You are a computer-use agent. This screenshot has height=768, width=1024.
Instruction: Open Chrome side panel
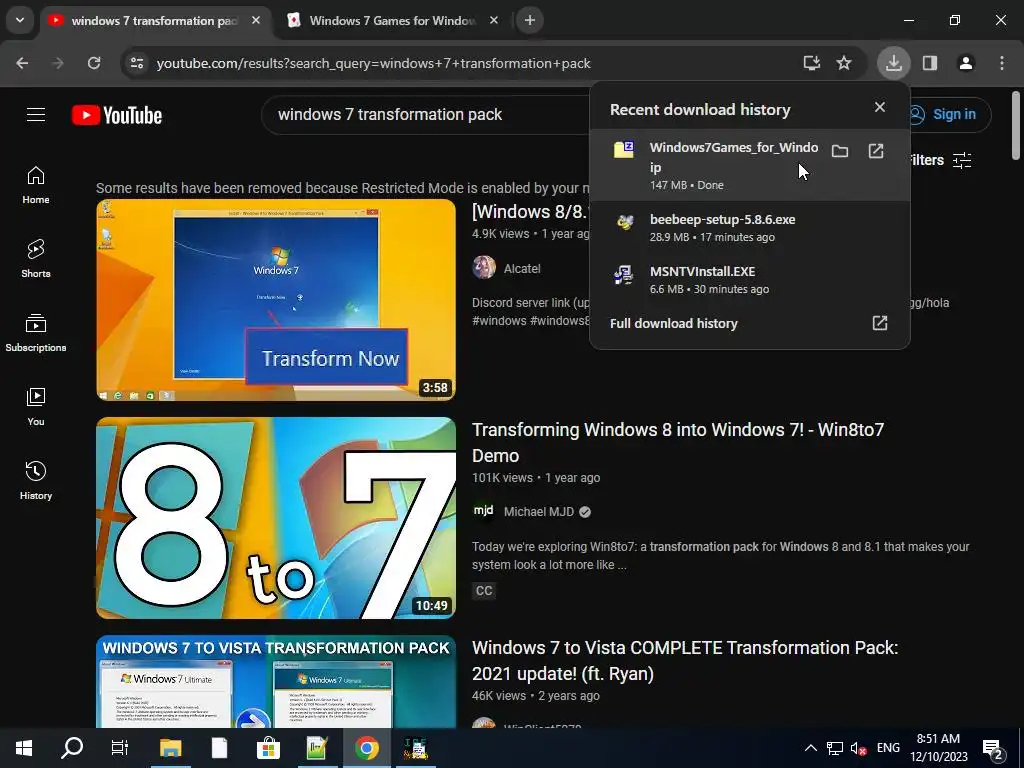click(x=929, y=63)
